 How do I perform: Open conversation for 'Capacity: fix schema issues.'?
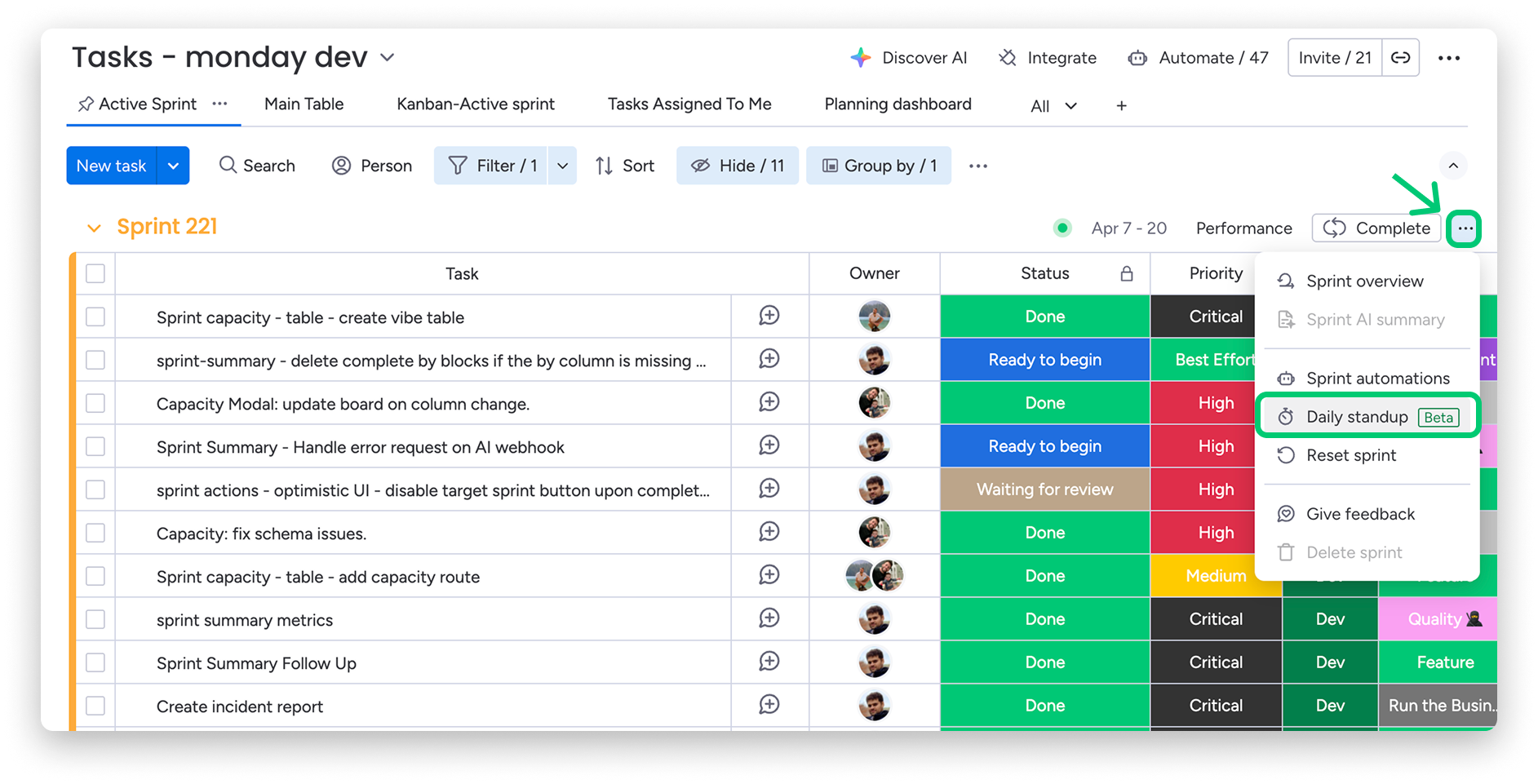pyautogui.click(x=769, y=532)
